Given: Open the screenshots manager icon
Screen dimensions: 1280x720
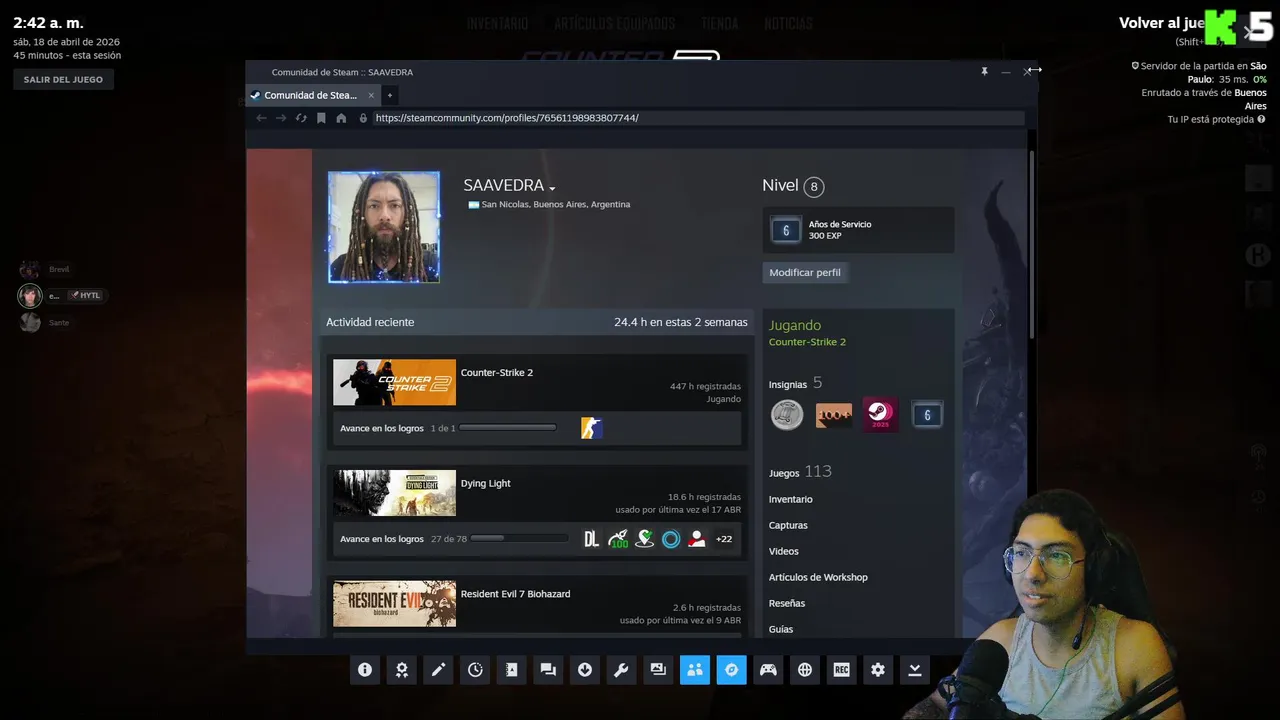Looking at the screenshot, I should coord(658,670).
